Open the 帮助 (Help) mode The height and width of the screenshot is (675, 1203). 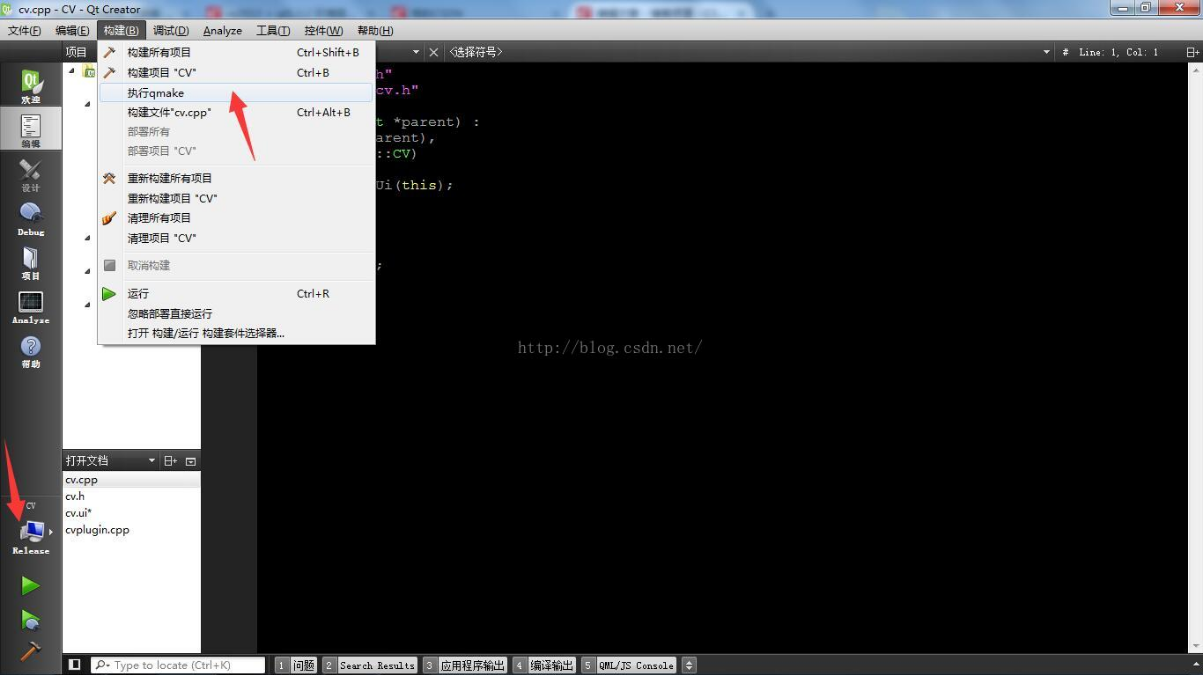[30, 351]
